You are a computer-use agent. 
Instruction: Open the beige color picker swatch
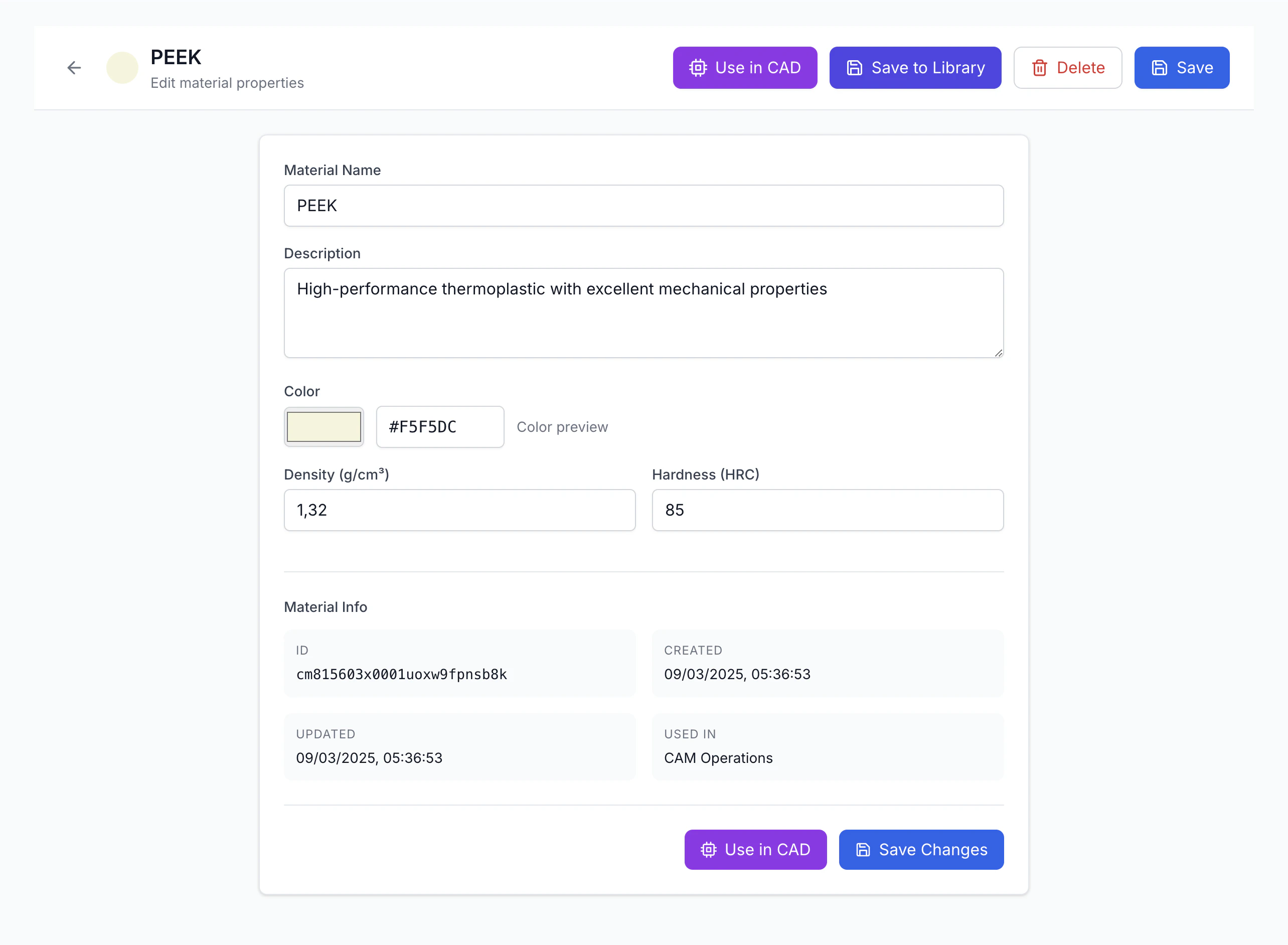tap(324, 427)
